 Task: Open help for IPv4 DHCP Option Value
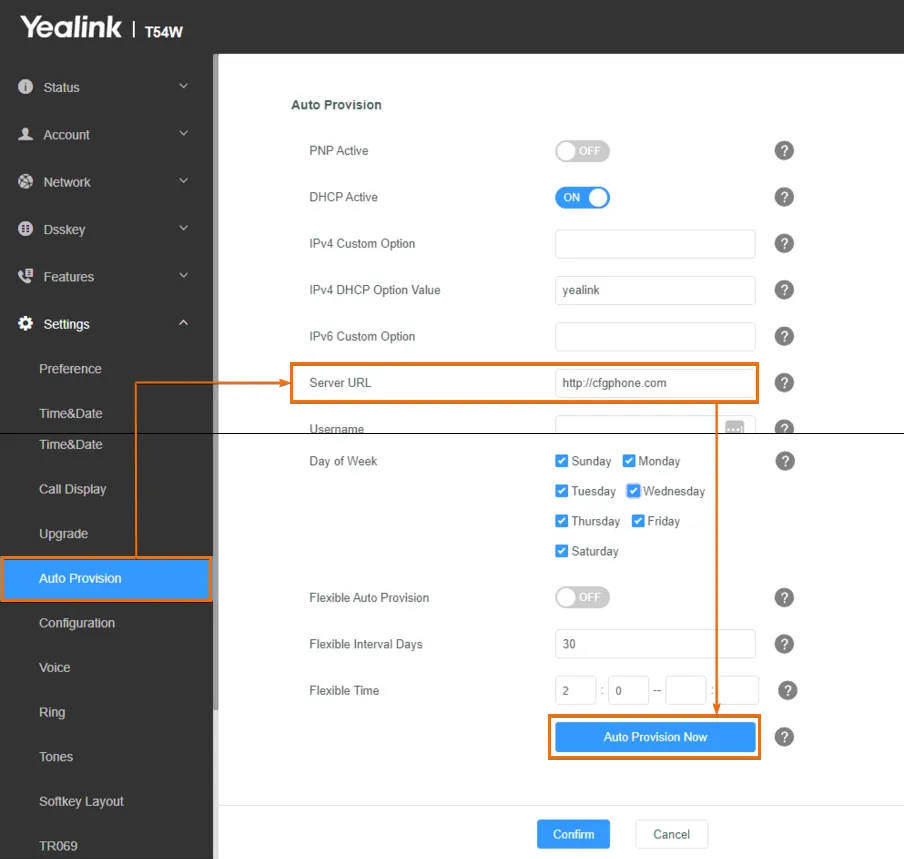[x=784, y=289]
